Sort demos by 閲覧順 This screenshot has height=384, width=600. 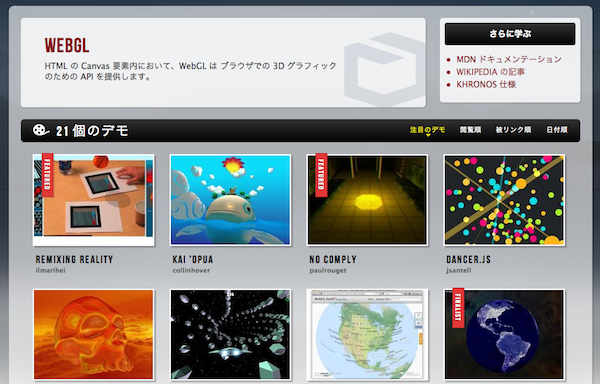(x=470, y=130)
